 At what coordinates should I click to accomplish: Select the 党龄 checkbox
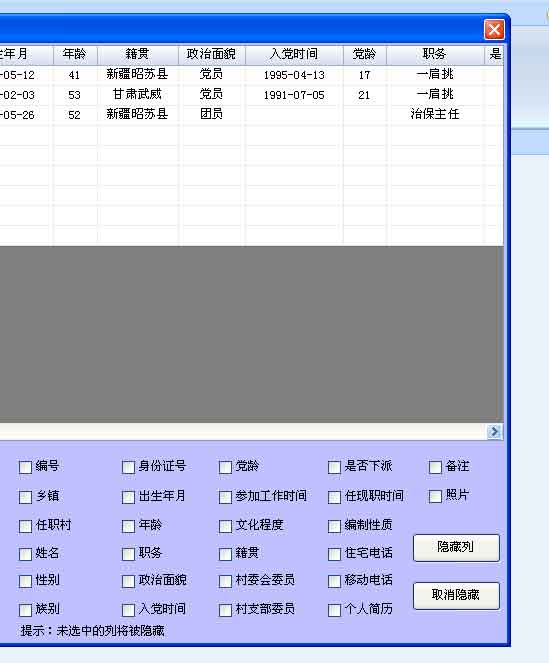coord(225,467)
